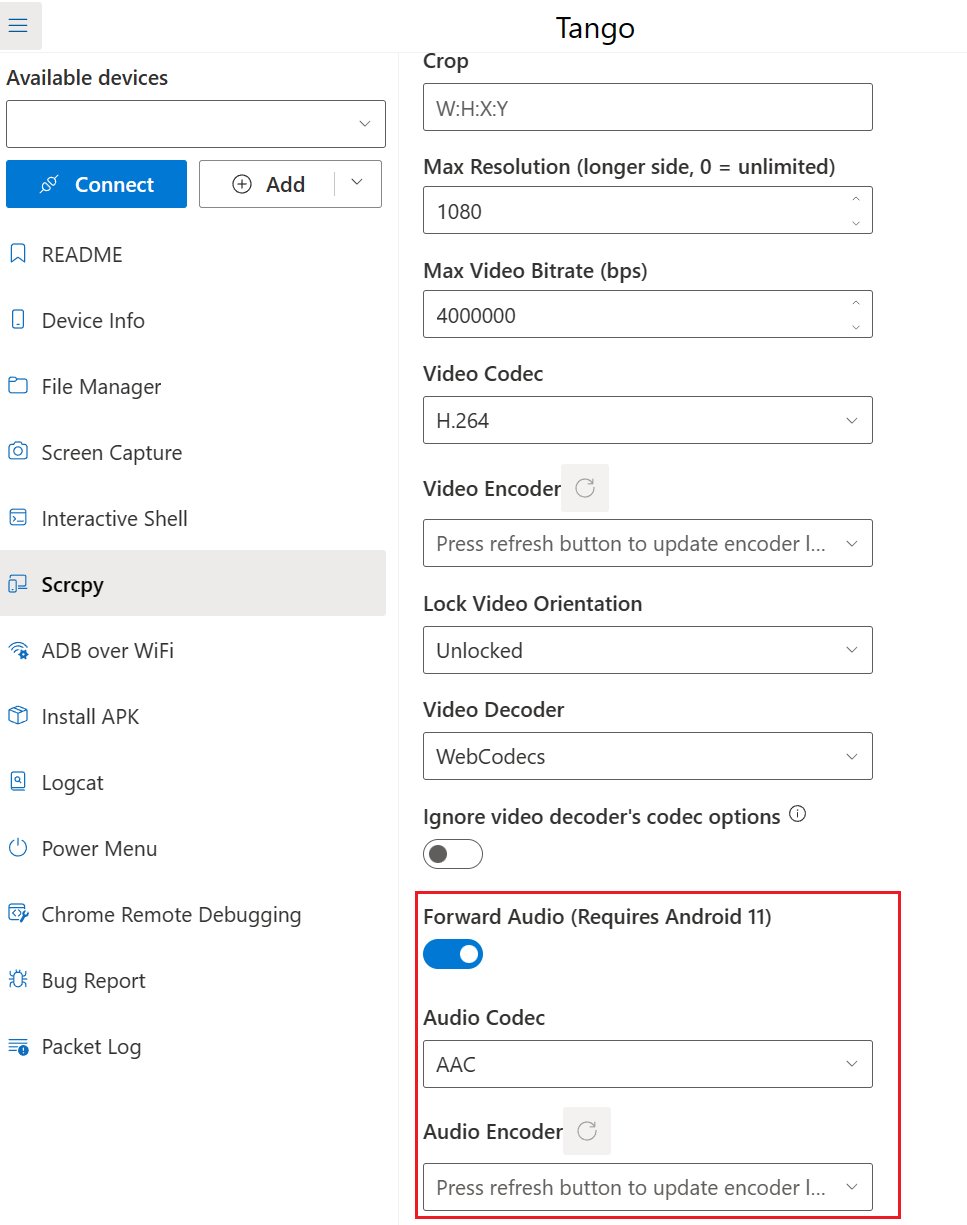Click the Add device button
This screenshot has width=967, height=1225.
(268, 184)
